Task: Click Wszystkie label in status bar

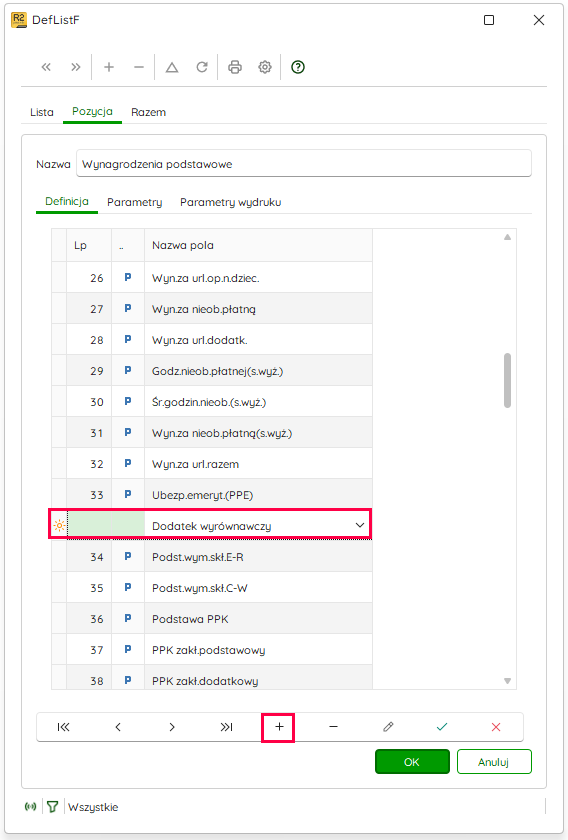Action: (x=93, y=807)
